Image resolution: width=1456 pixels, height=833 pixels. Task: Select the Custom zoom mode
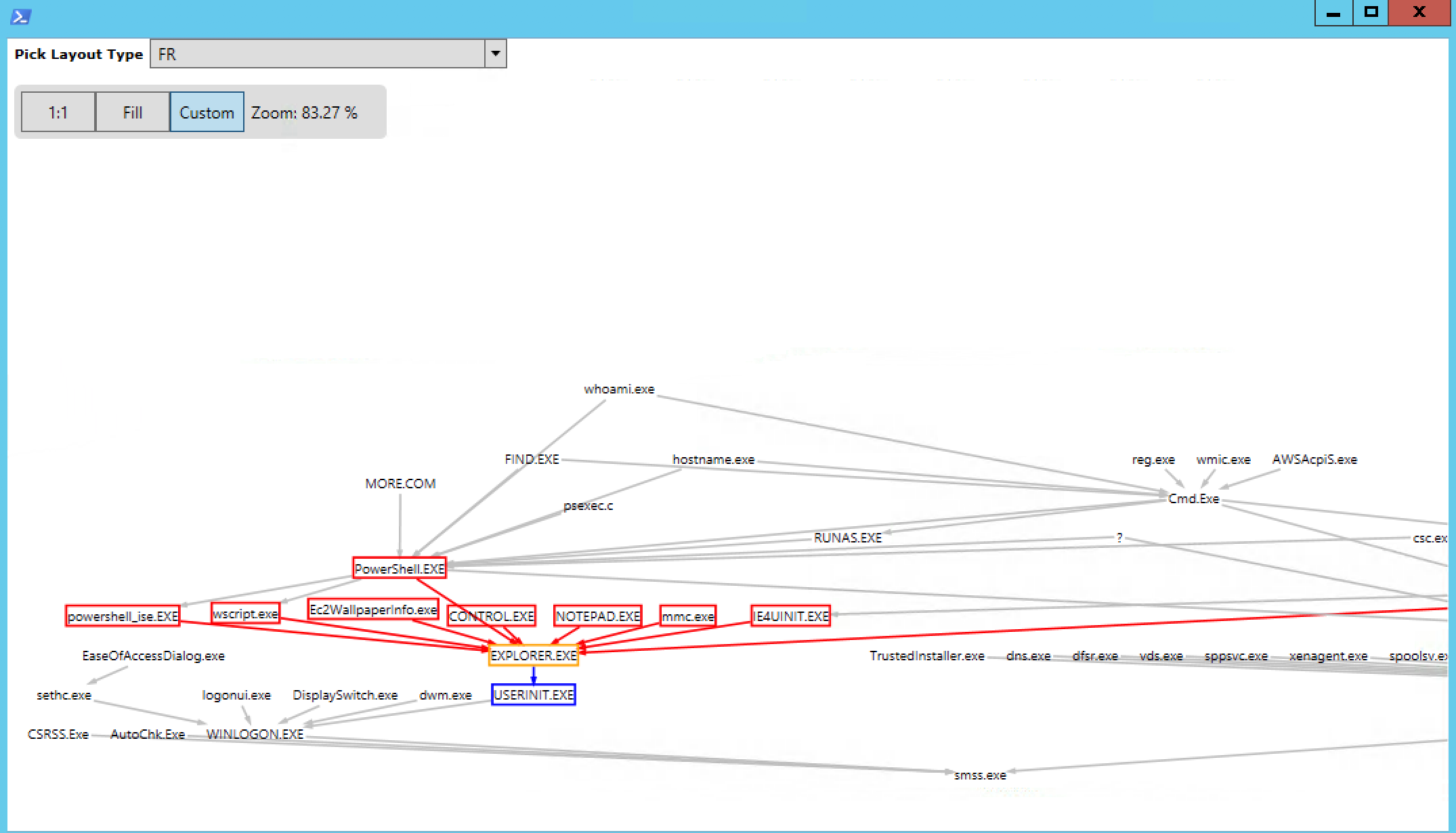(207, 112)
